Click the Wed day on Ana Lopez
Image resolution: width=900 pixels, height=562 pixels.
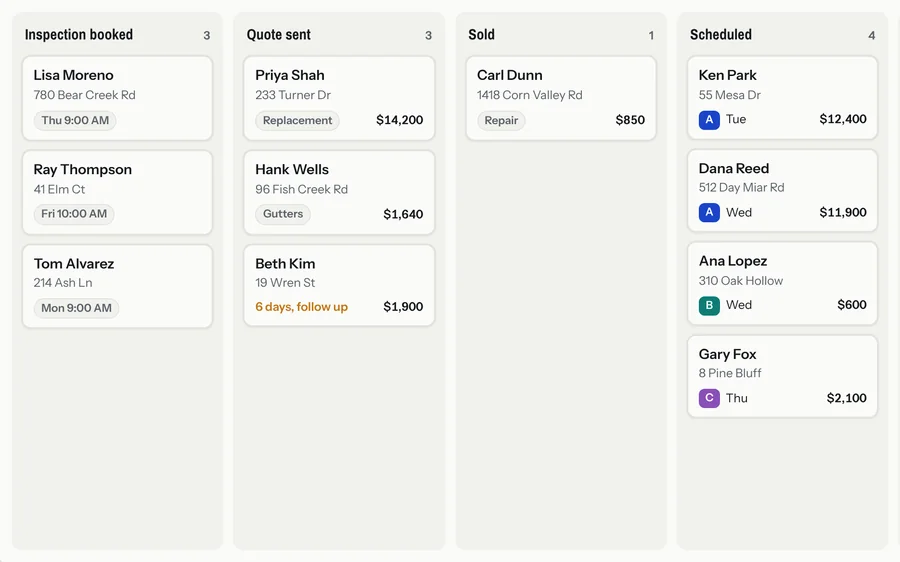739,305
